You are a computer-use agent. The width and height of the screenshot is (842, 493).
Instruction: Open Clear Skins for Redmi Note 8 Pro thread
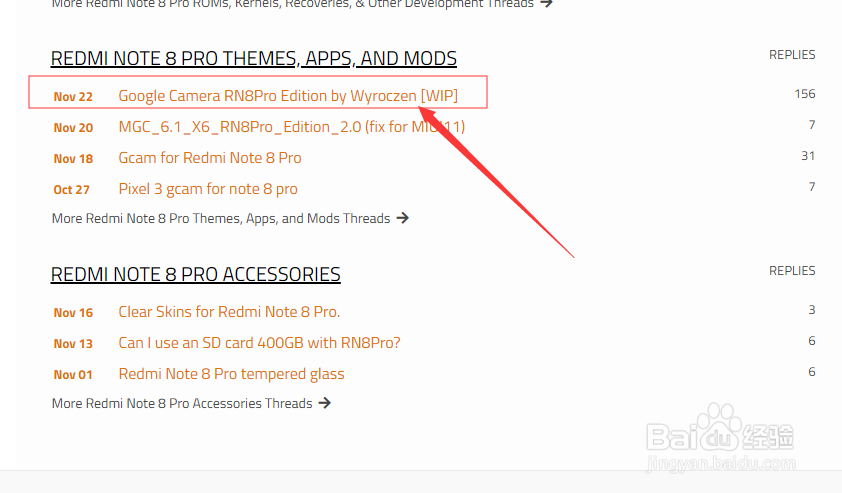(x=229, y=312)
